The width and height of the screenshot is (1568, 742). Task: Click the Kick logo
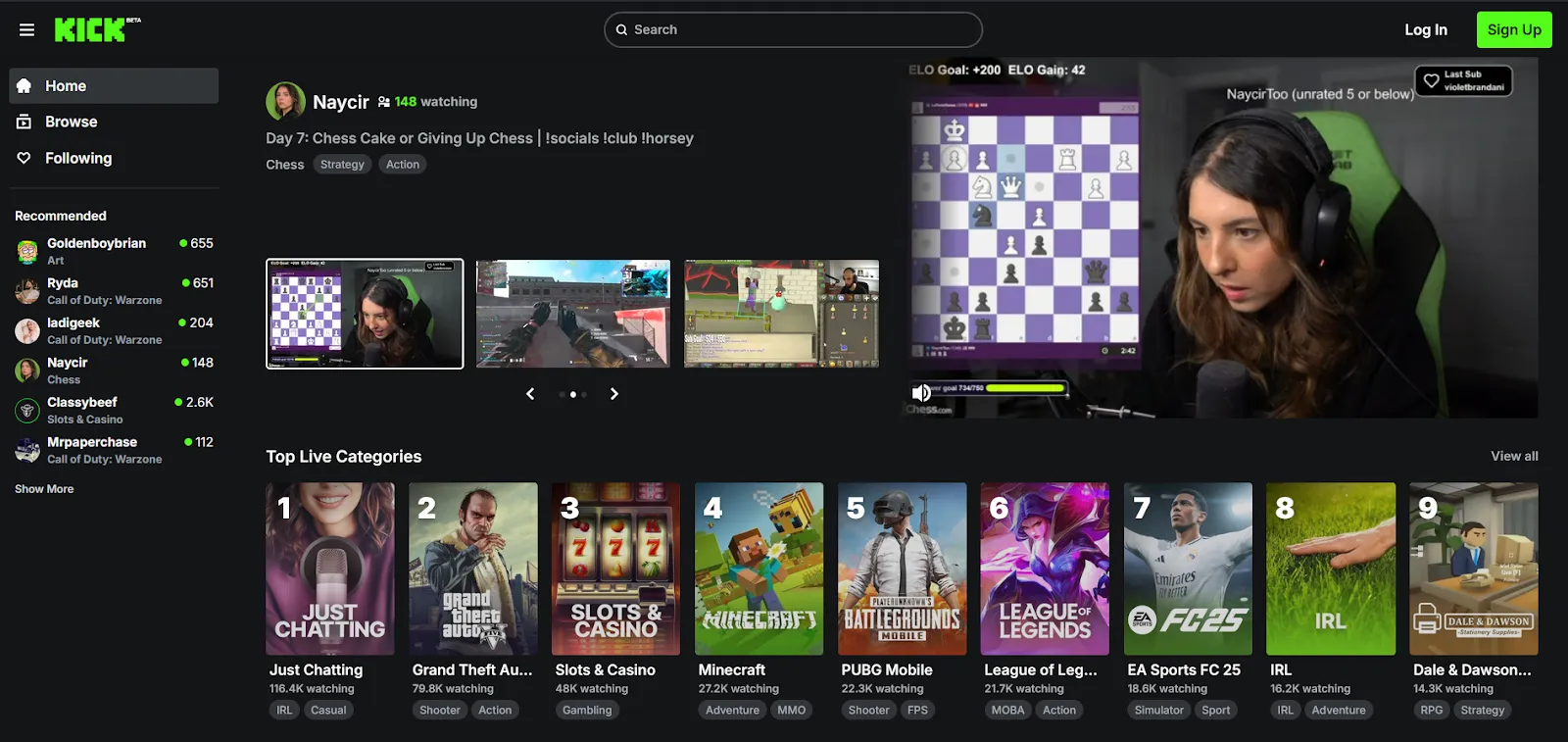click(92, 30)
